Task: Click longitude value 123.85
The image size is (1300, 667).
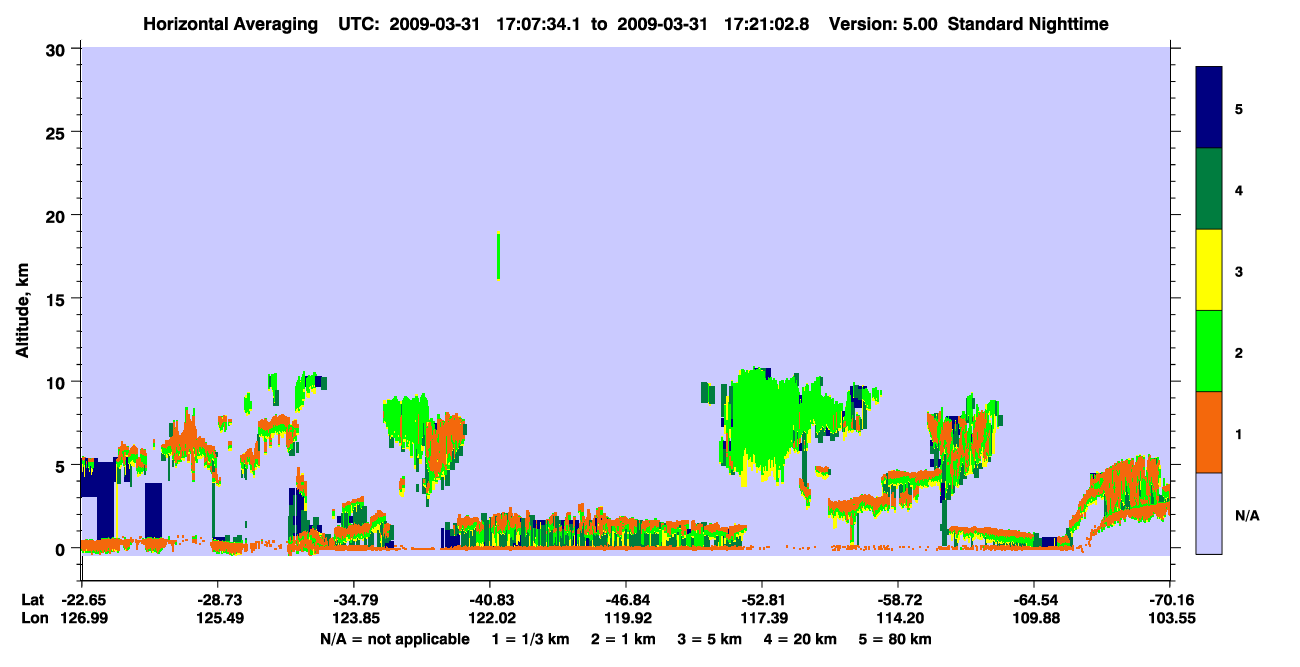Action: [355, 618]
